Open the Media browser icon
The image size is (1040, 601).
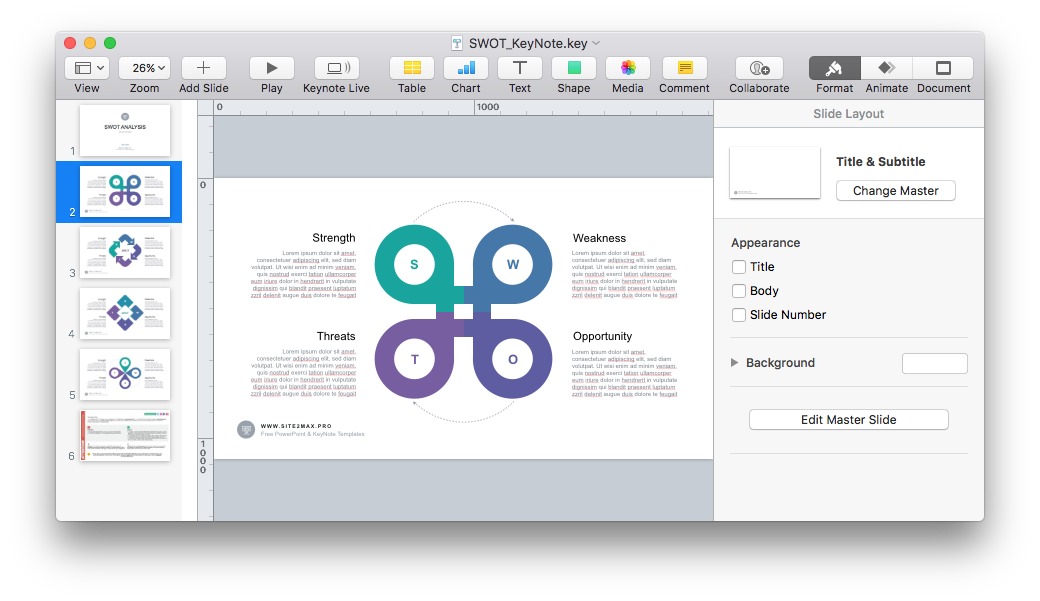(627, 68)
